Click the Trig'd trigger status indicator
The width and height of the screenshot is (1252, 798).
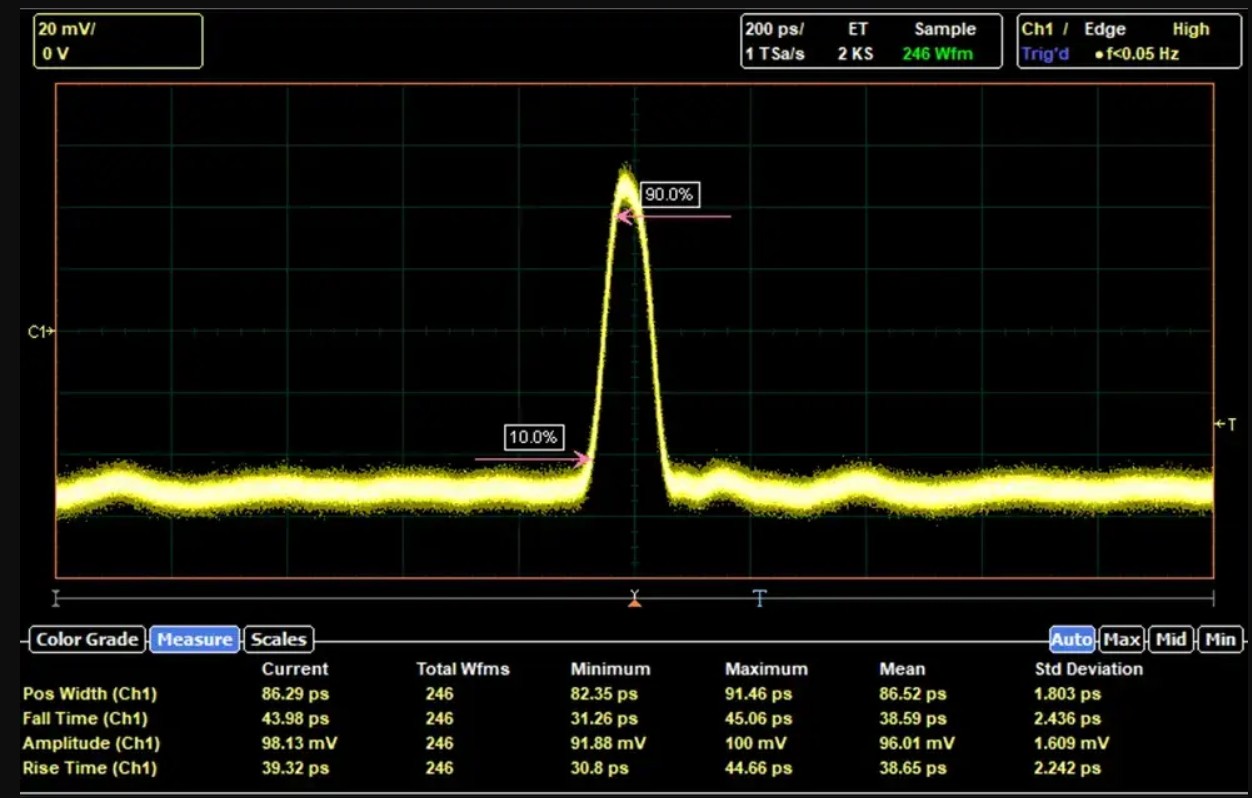tap(1046, 54)
